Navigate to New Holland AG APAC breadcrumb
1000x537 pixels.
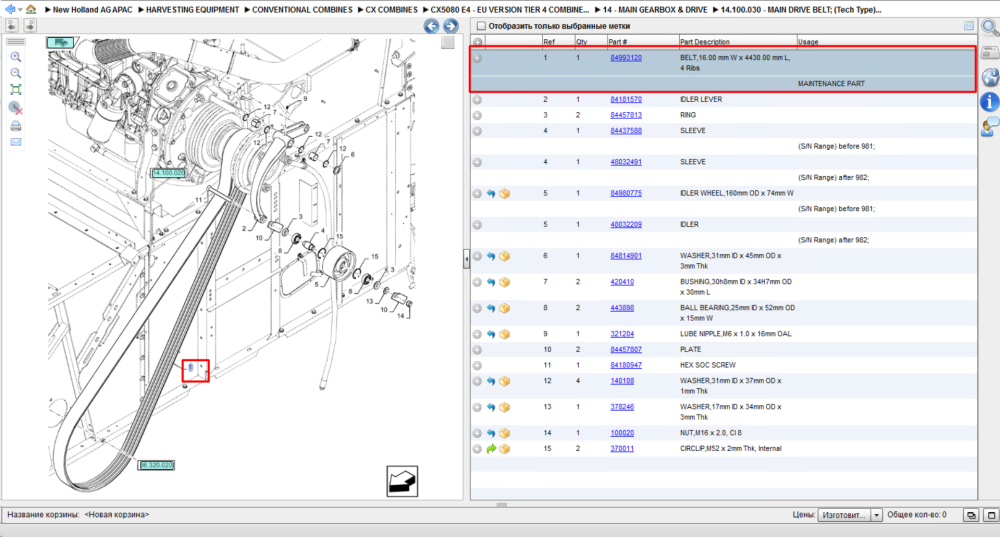(93, 10)
